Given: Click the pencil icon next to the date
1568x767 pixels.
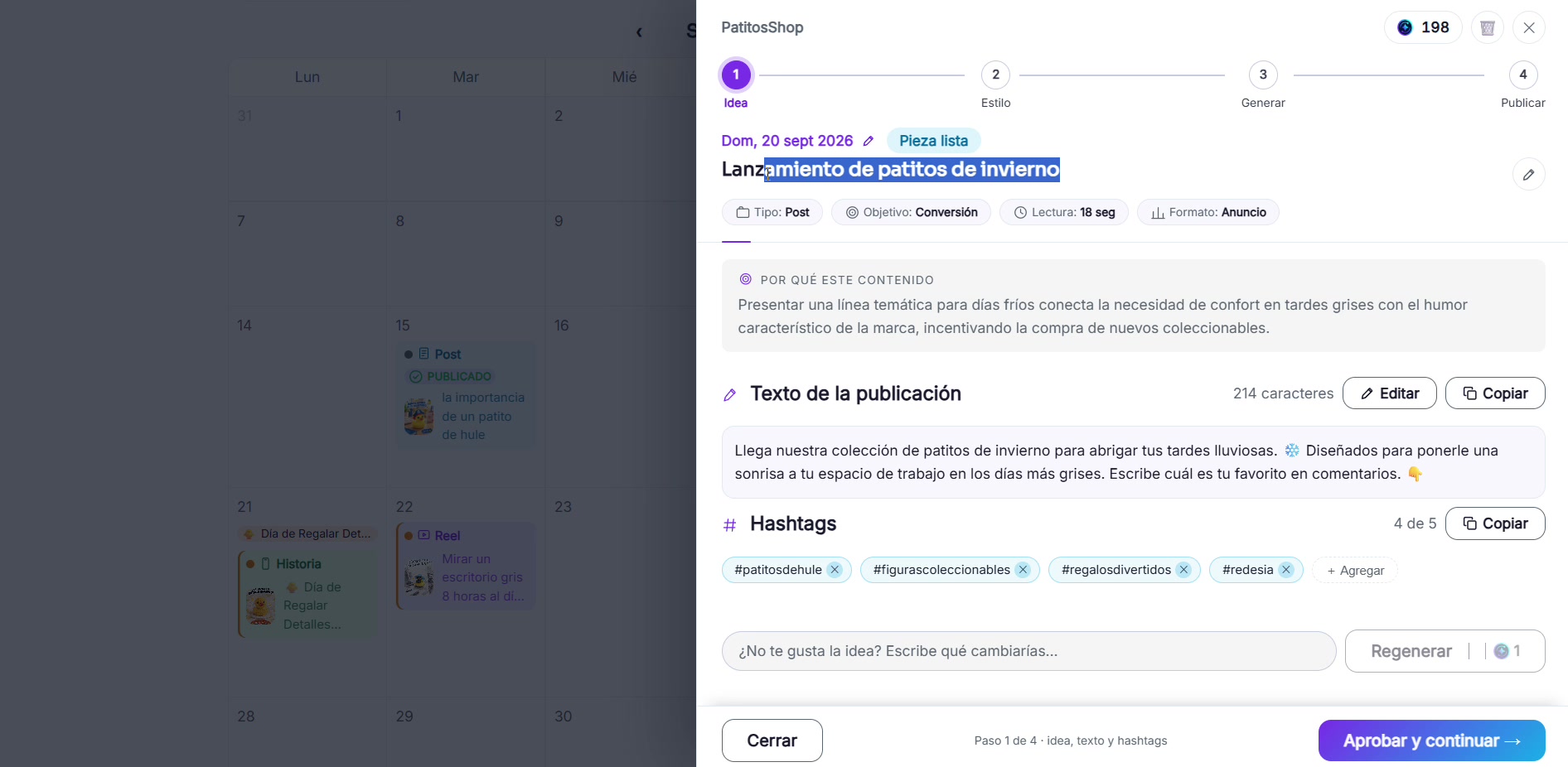Looking at the screenshot, I should coord(869,141).
